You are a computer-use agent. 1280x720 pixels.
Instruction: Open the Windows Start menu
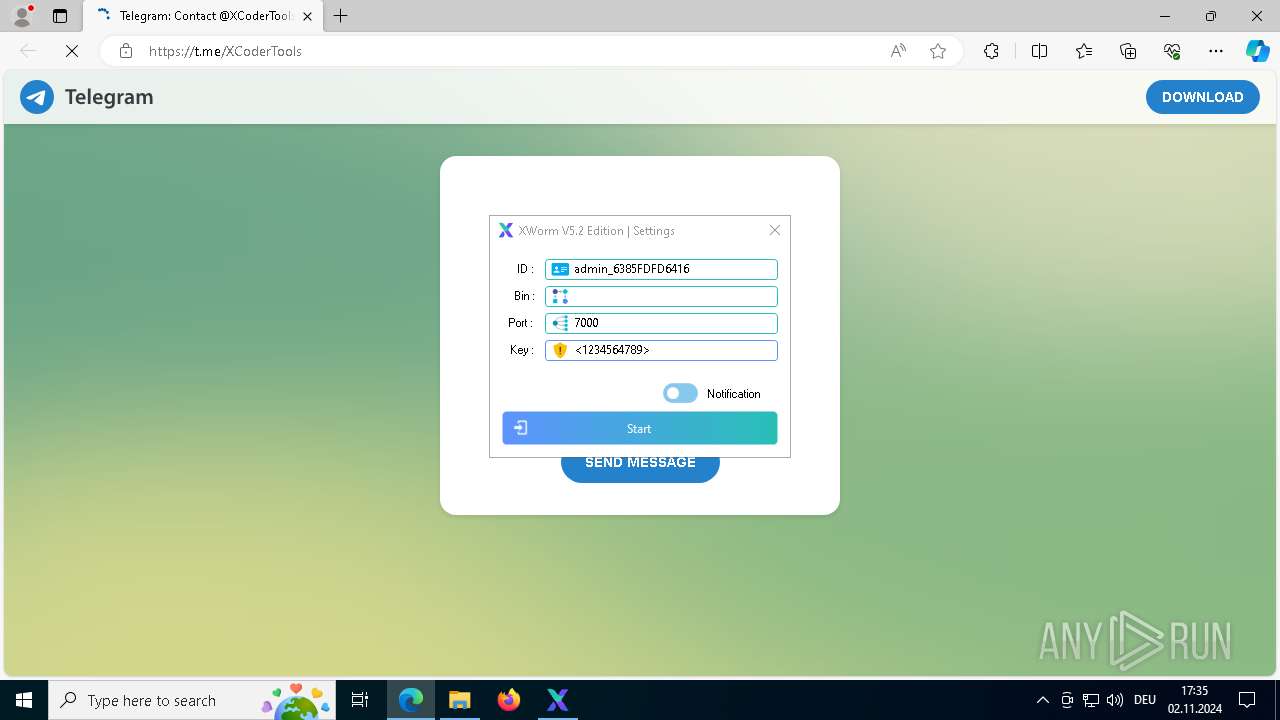tap(24, 700)
